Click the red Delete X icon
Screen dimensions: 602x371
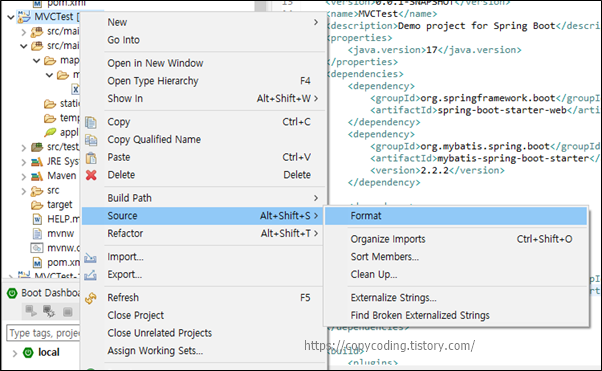point(91,175)
